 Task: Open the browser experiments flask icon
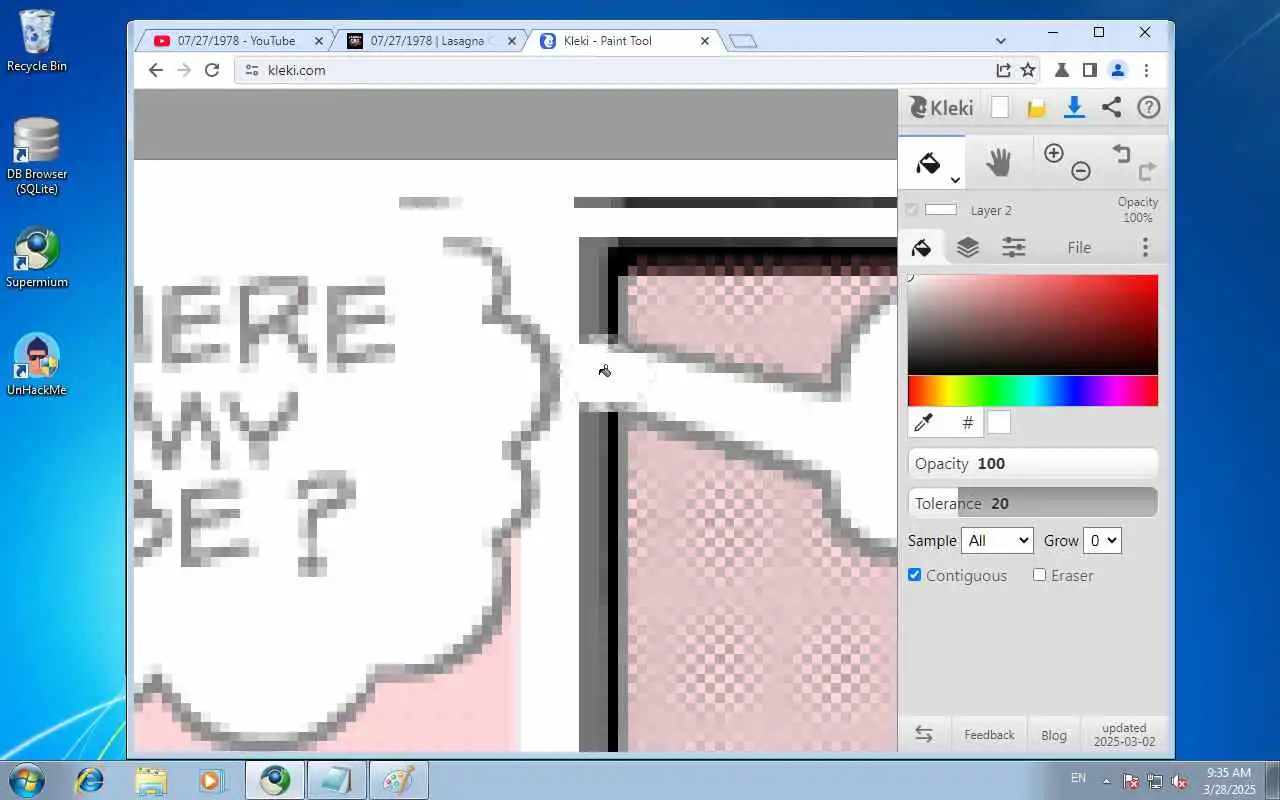[x=1062, y=70]
